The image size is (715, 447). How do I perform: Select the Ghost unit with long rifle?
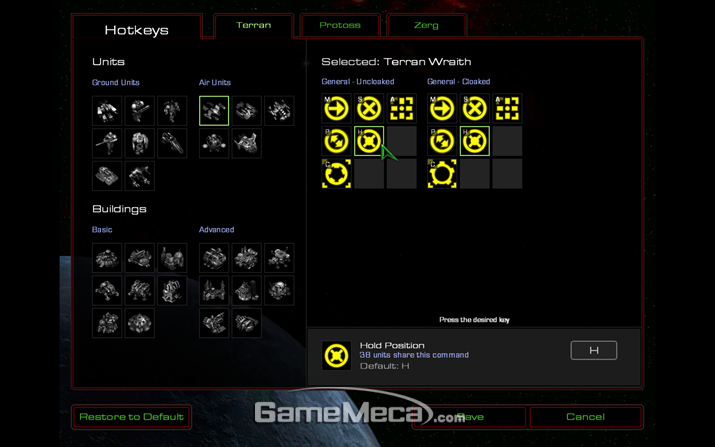tap(107, 143)
